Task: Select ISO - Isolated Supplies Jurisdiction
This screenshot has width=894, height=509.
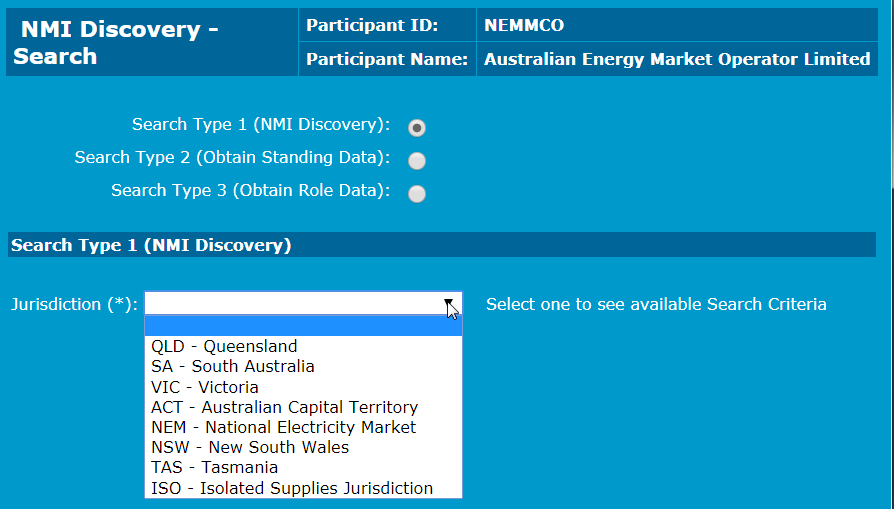Action: 303,488
